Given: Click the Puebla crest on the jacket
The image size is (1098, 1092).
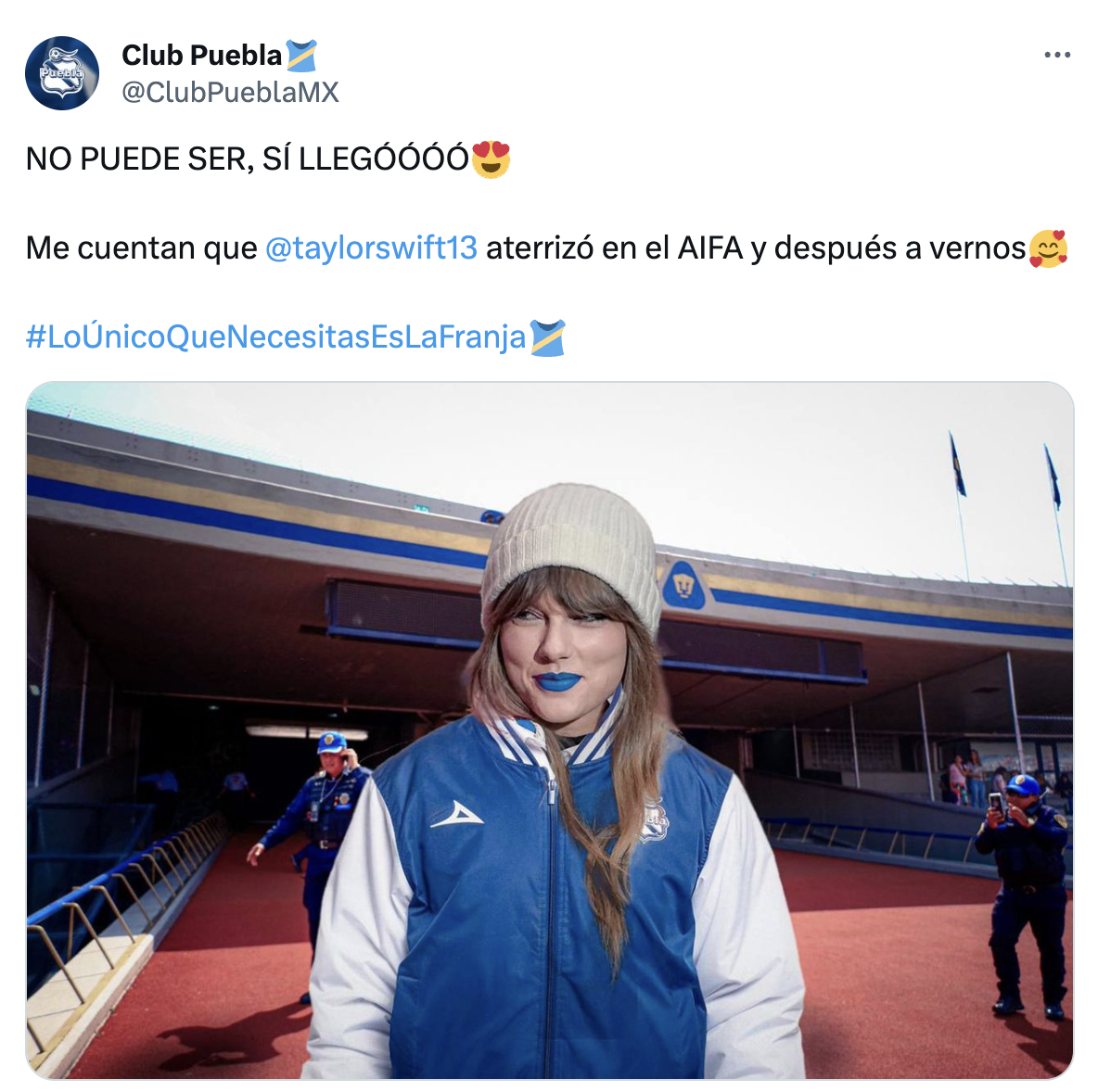Looking at the screenshot, I should pyautogui.click(x=655, y=819).
